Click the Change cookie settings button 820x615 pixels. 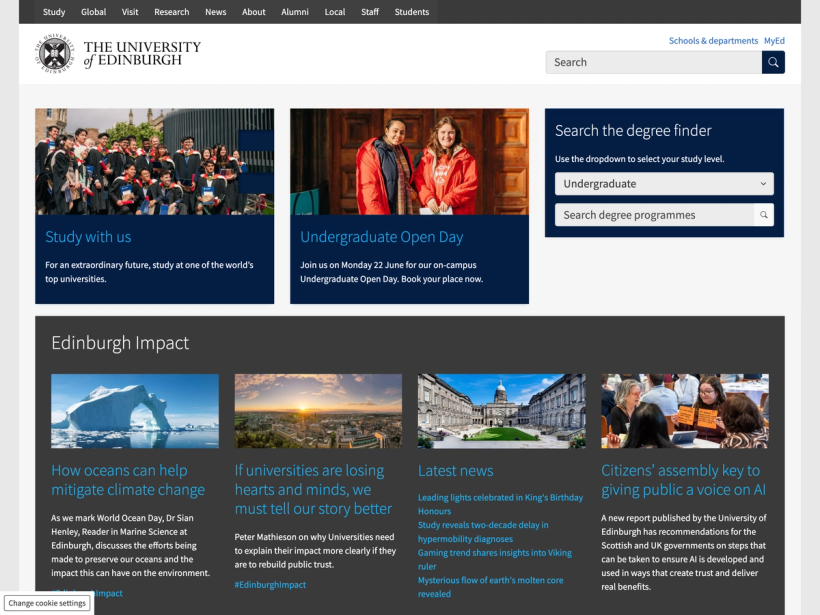coord(47,603)
